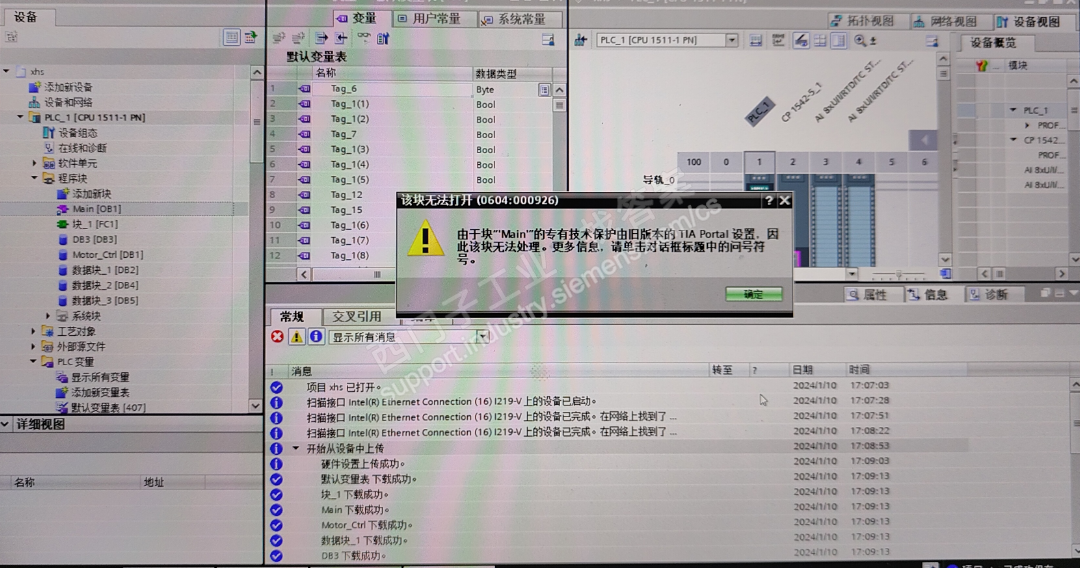Collapse the PLC_1 [CPU 1511-1 PN] node

click(20, 117)
